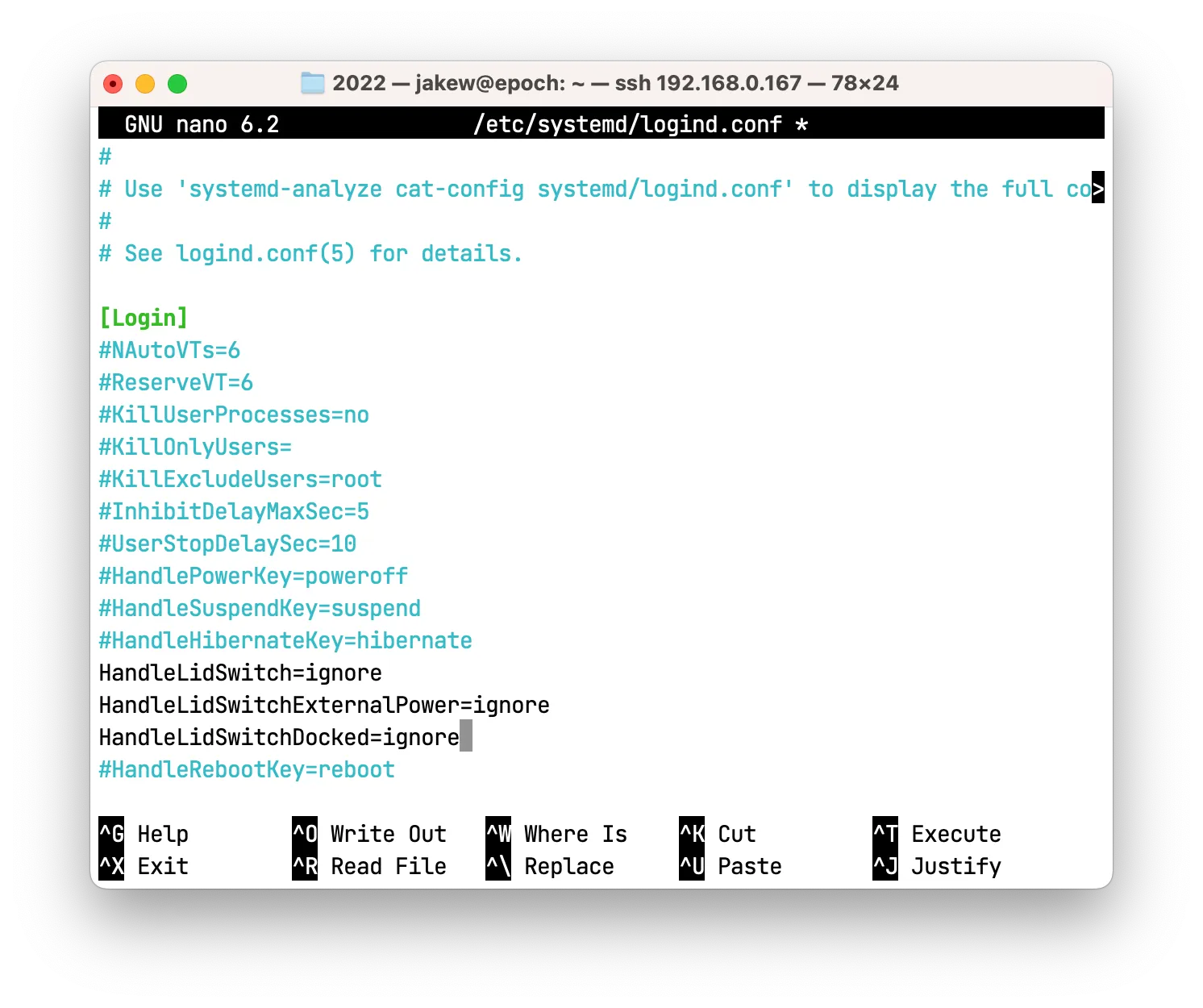Click the ^\ Replace shortcut
Image resolution: width=1203 pixels, height=1008 pixels.
point(550,865)
